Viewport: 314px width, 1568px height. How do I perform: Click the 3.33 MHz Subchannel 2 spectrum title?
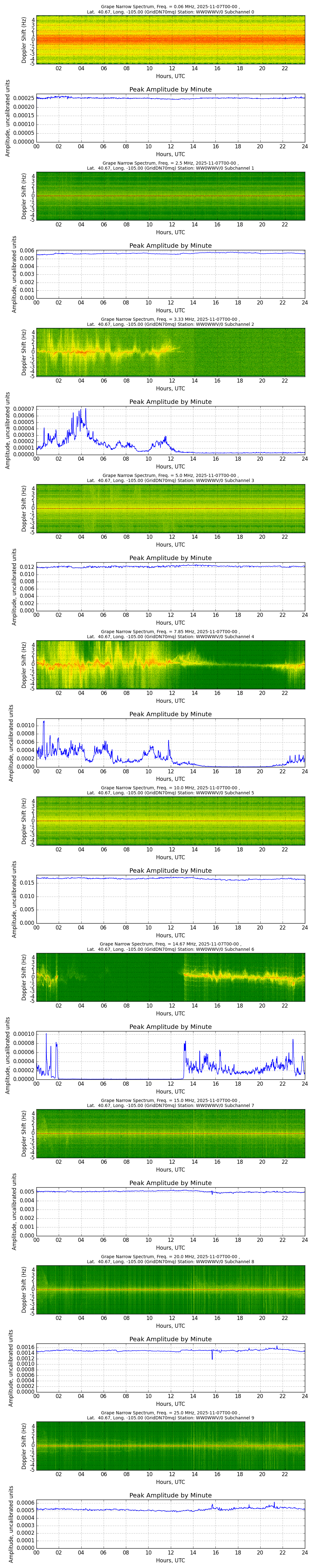(x=170, y=322)
